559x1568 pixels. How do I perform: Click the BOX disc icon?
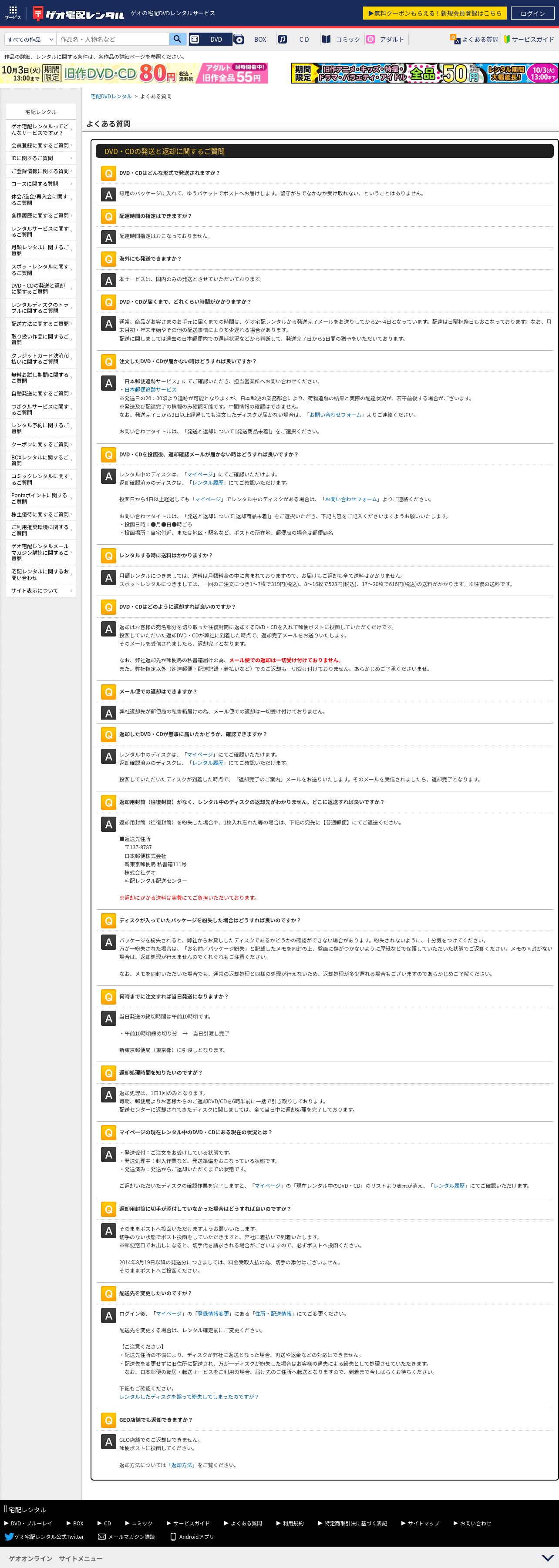pyautogui.click(x=239, y=39)
